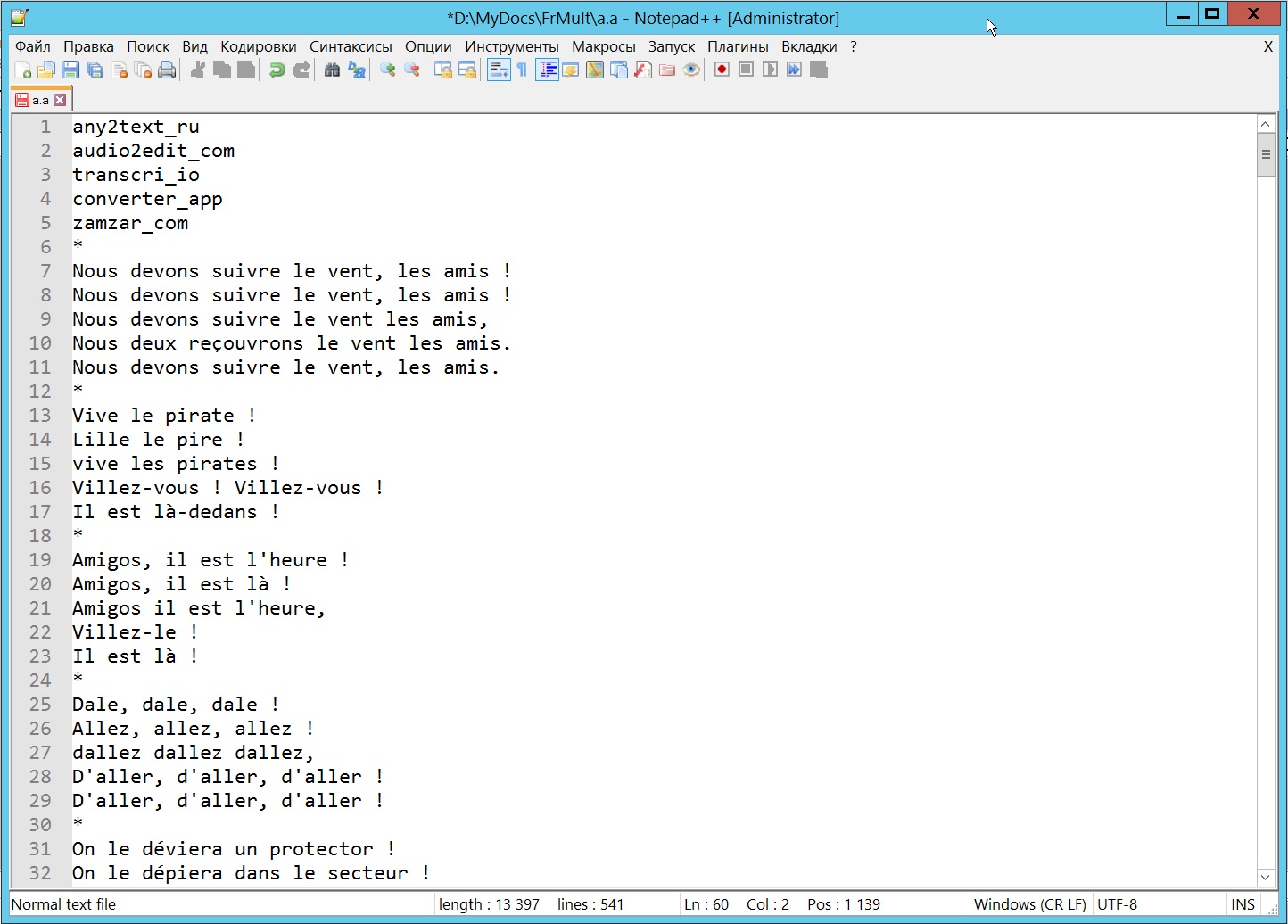Open the Плагины menu
Image resolution: width=1288 pixels, height=924 pixels.
(x=738, y=46)
